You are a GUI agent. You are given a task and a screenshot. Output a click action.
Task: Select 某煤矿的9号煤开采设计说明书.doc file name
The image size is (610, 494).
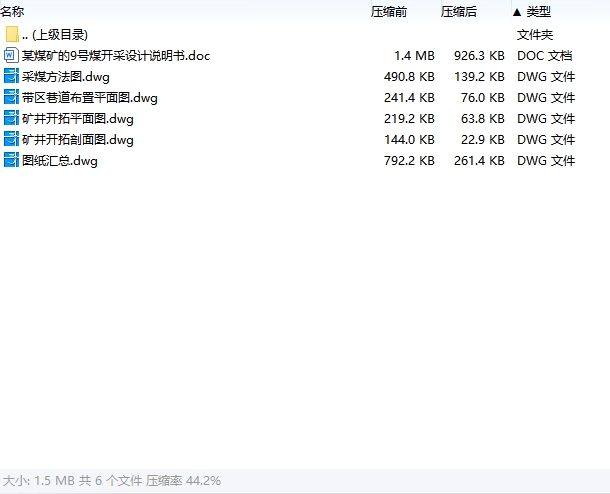(x=116, y=56)
